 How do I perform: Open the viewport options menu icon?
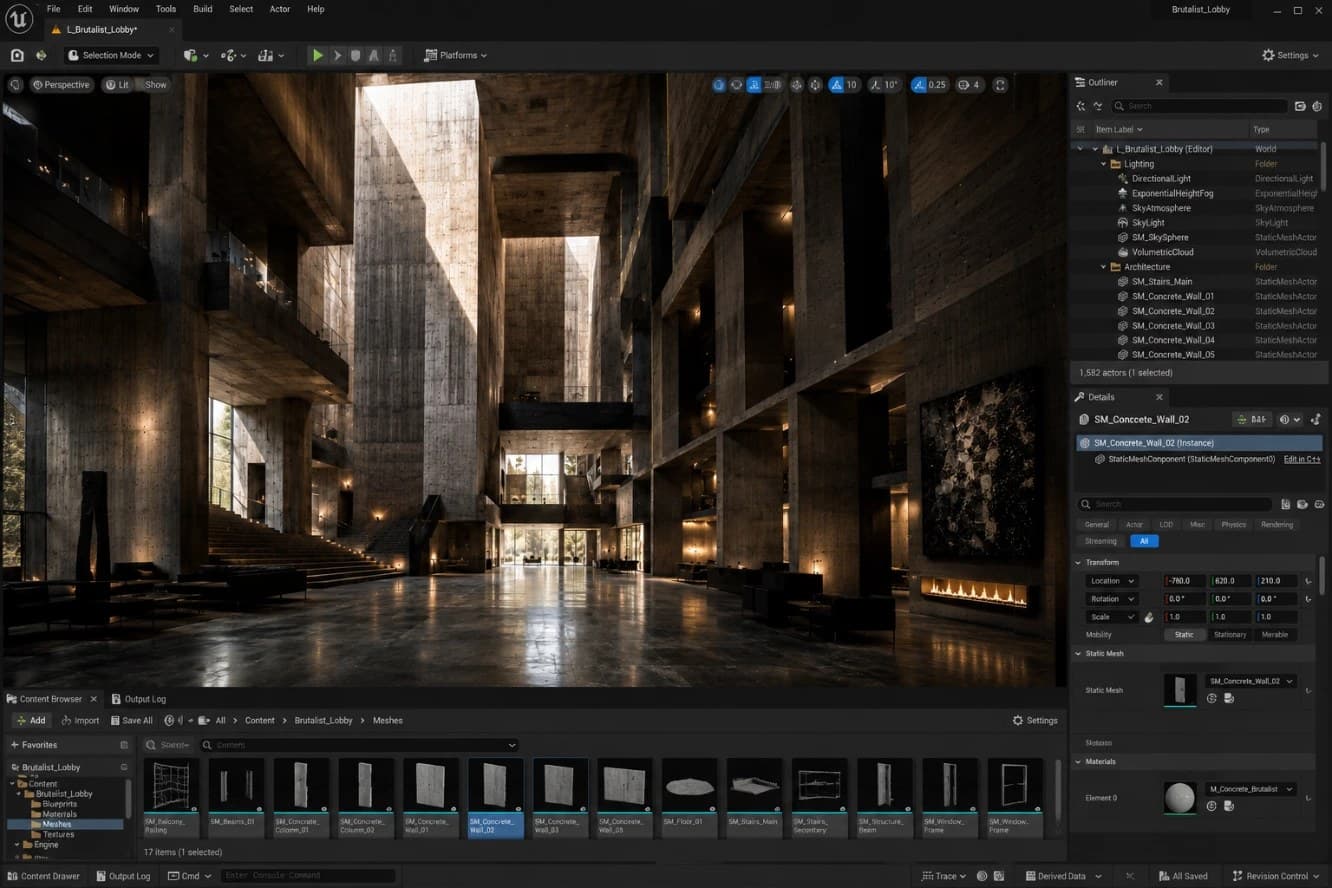pos(15,85)
